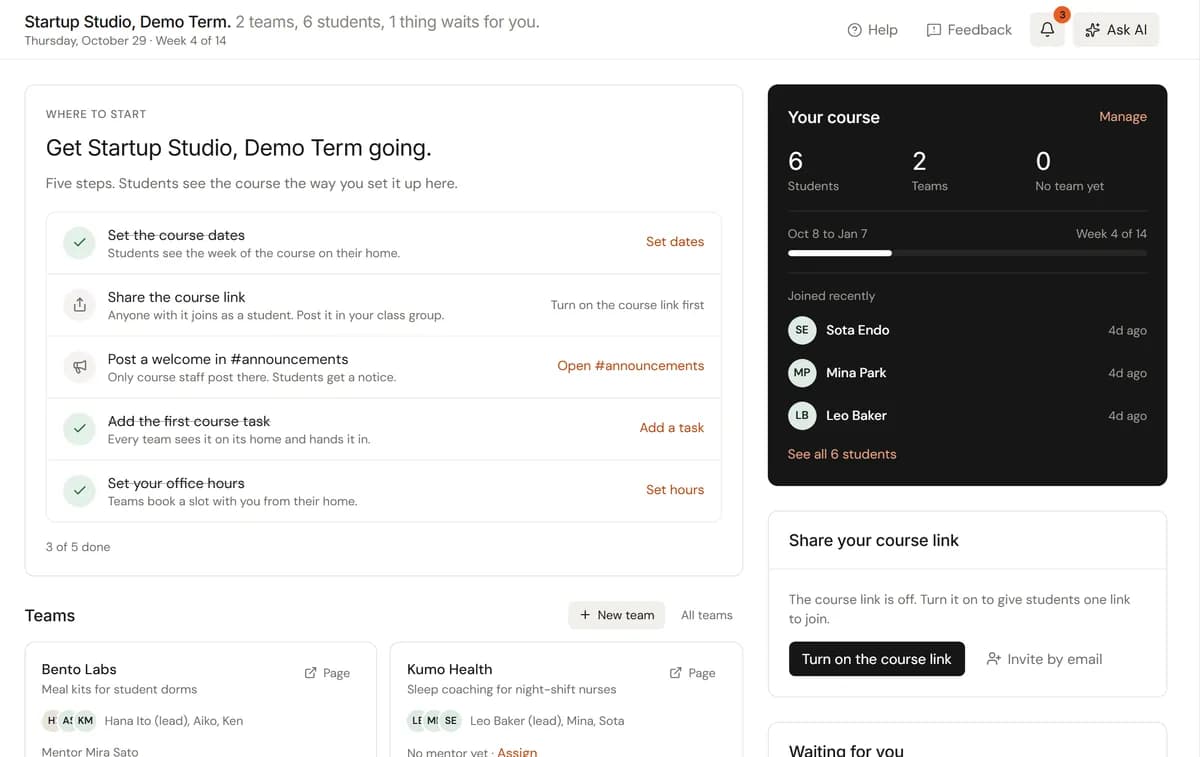Click 'Leo Baker (lead), Mina, Sota' member list
Screen dimensions: 1200x757
tap(547, 720)
